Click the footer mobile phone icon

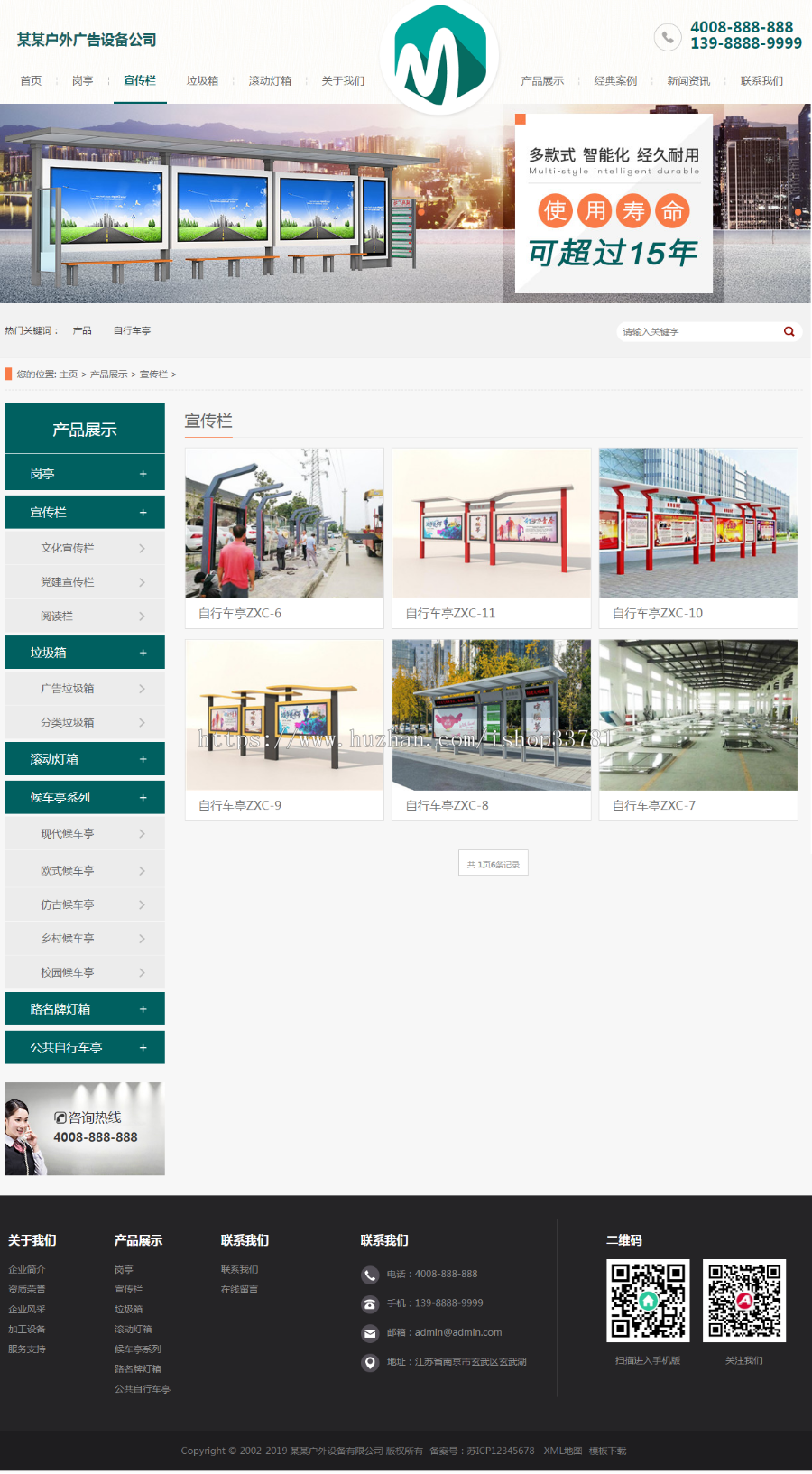point(370,1303)
